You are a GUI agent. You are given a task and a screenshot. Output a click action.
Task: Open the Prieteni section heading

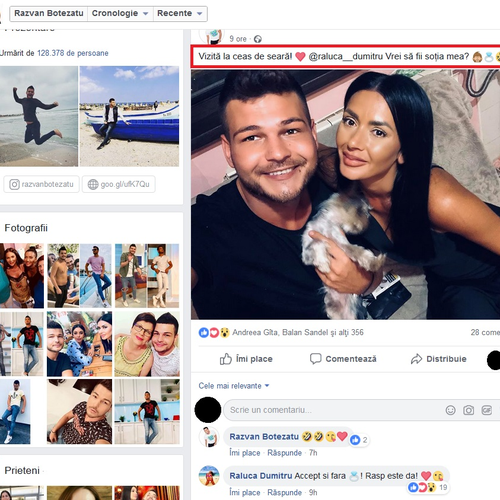(x=22, y=471)
